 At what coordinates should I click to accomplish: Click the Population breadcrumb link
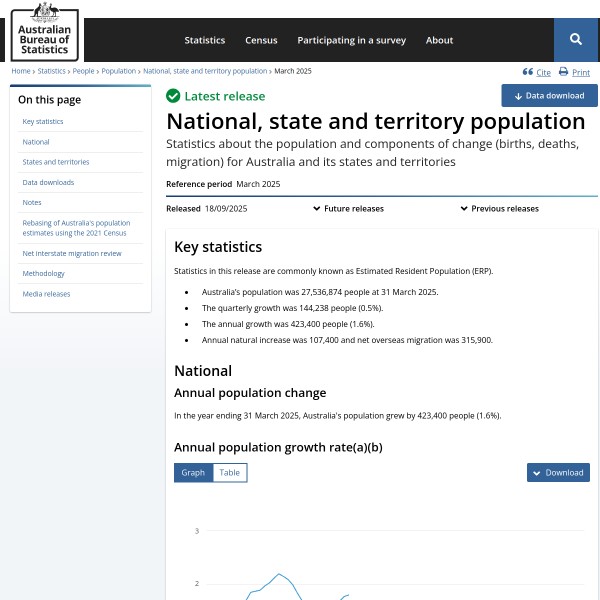[x=118, y=72]
